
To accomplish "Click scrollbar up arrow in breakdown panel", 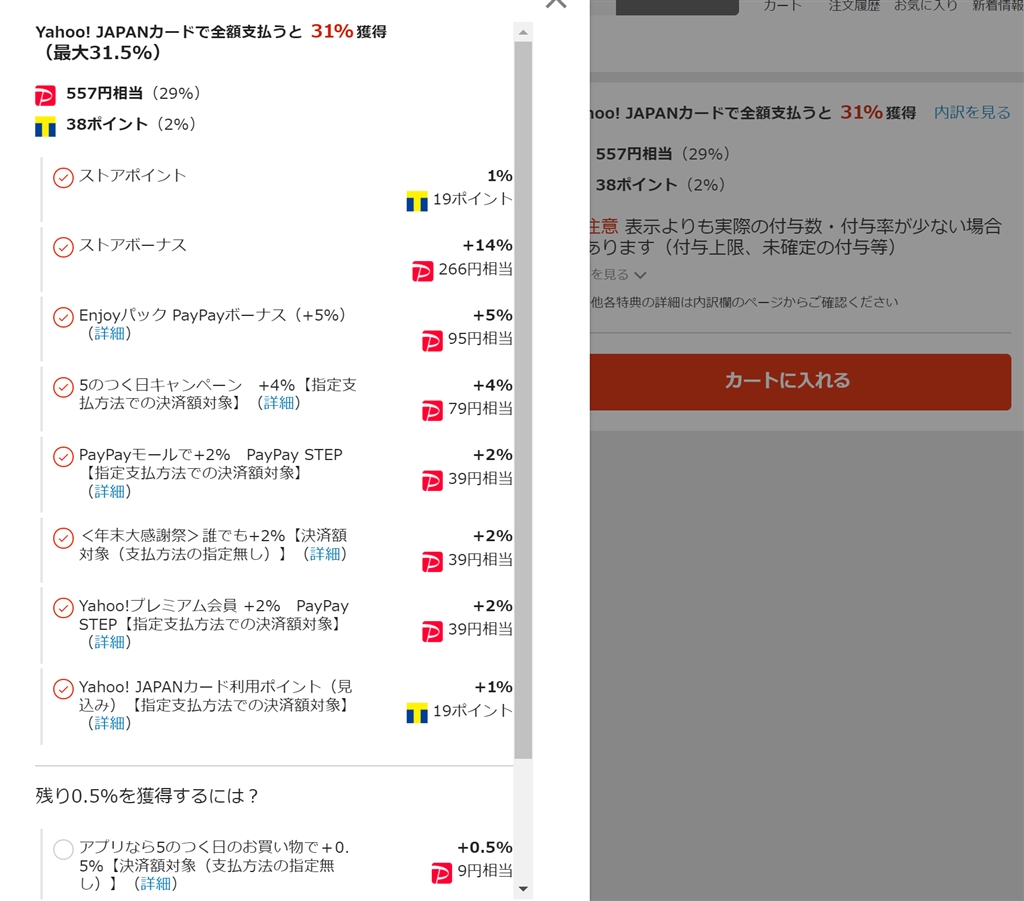I will point(523,32).
